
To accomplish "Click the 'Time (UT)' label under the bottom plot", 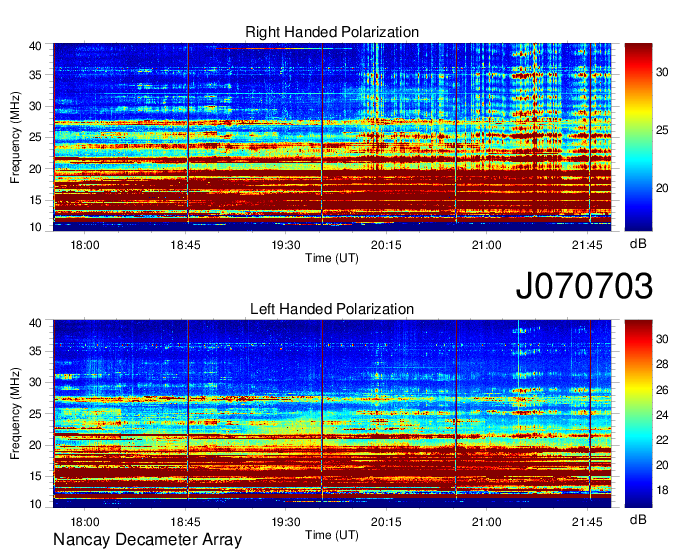I will (x=332, y=535).
